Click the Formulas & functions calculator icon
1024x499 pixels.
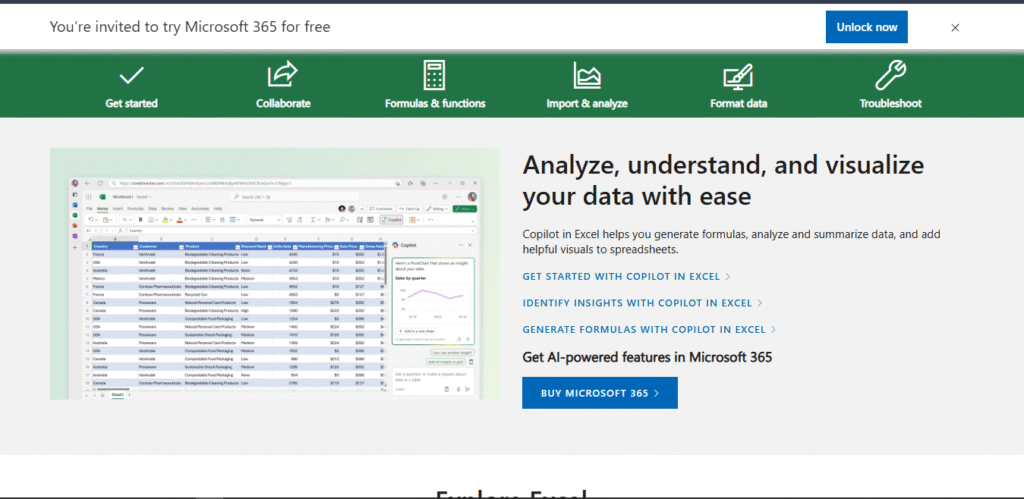[434, 75]
